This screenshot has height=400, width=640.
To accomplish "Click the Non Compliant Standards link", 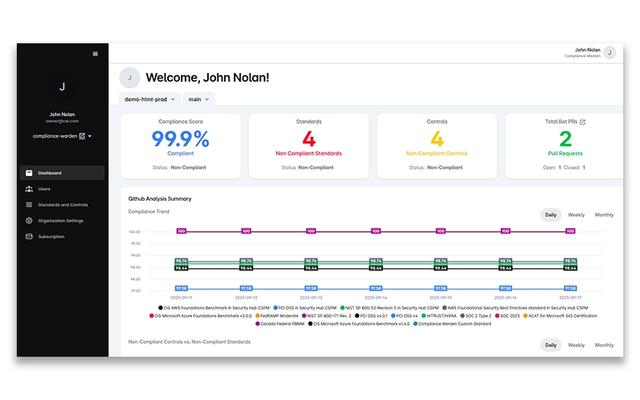I will point(309,154).
